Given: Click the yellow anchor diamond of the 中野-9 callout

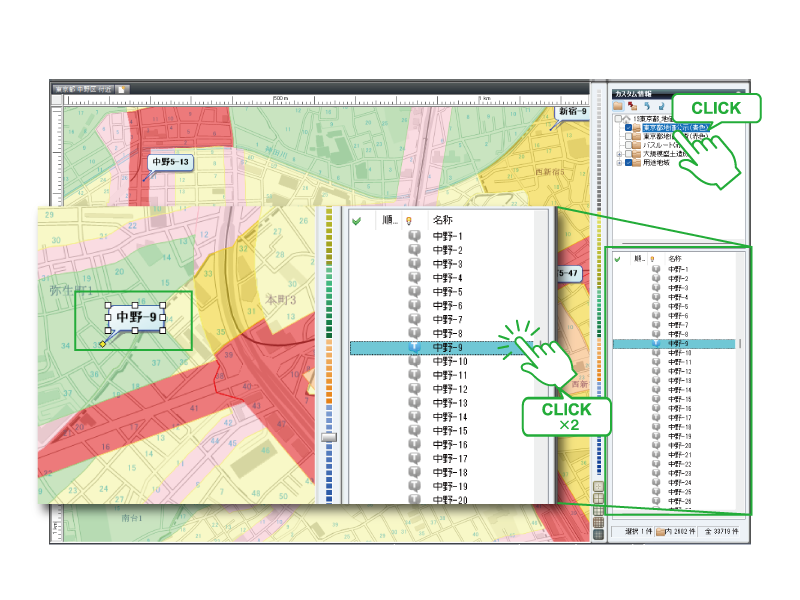Looking at the screenshot, I should click(x=103, y=344).
